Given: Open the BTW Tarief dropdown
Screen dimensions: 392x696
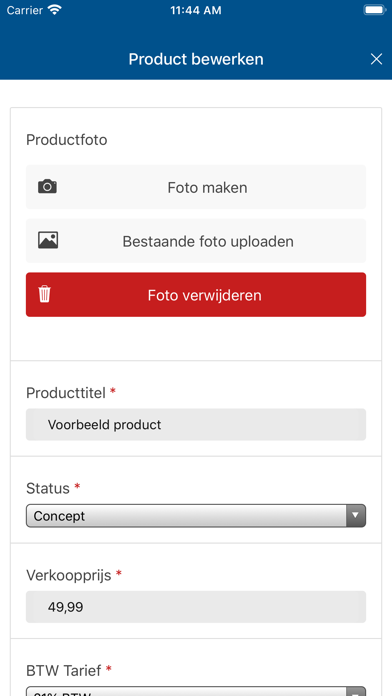Looking at the screenshot, I should coord(196,692).
